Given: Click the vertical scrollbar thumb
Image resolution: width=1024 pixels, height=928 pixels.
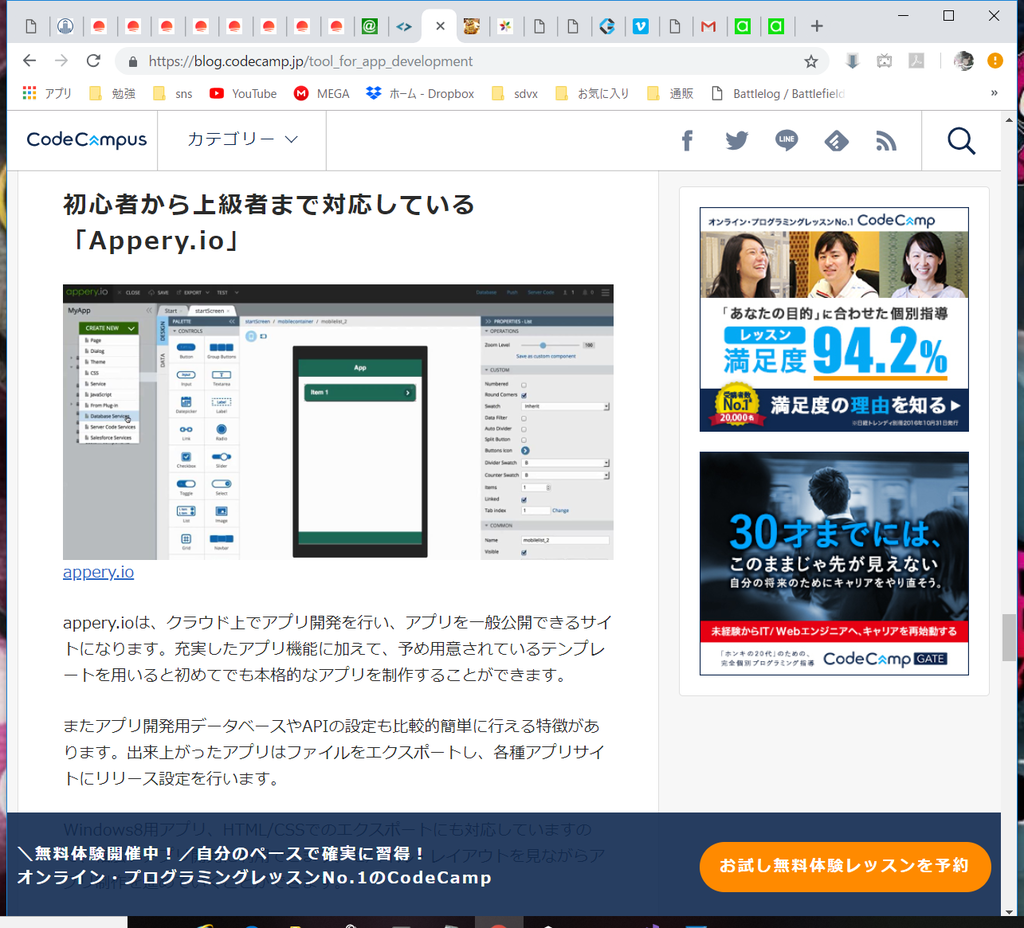Looking at the screenshot, I should 1008,637.
